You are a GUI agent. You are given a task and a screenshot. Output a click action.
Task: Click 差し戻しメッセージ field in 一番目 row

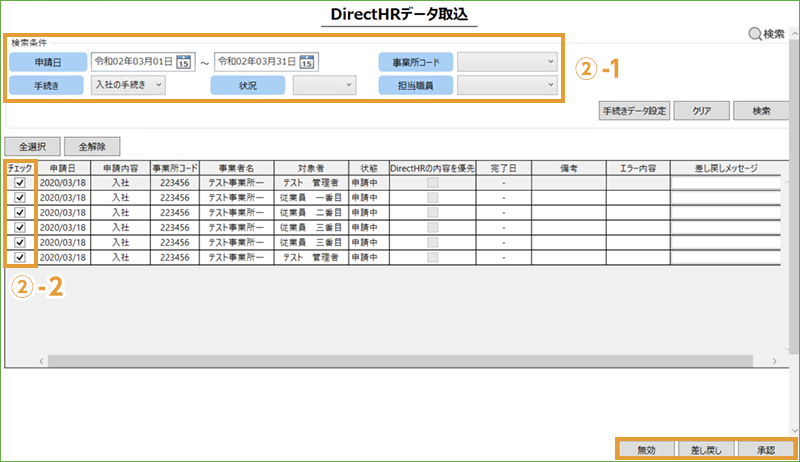point(726,197)
